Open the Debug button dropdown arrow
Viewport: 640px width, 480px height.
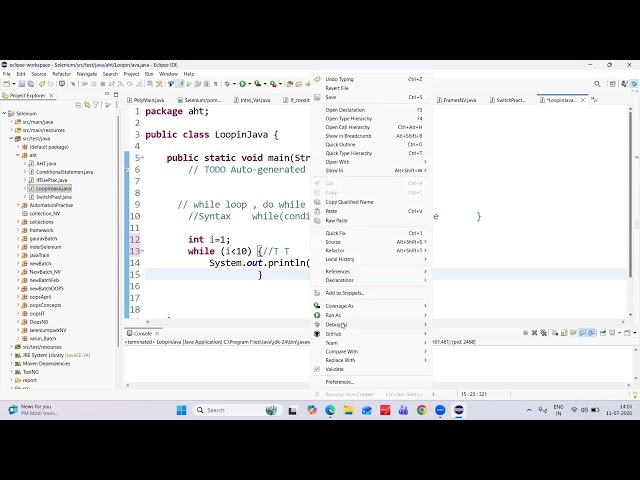(234, 84)
